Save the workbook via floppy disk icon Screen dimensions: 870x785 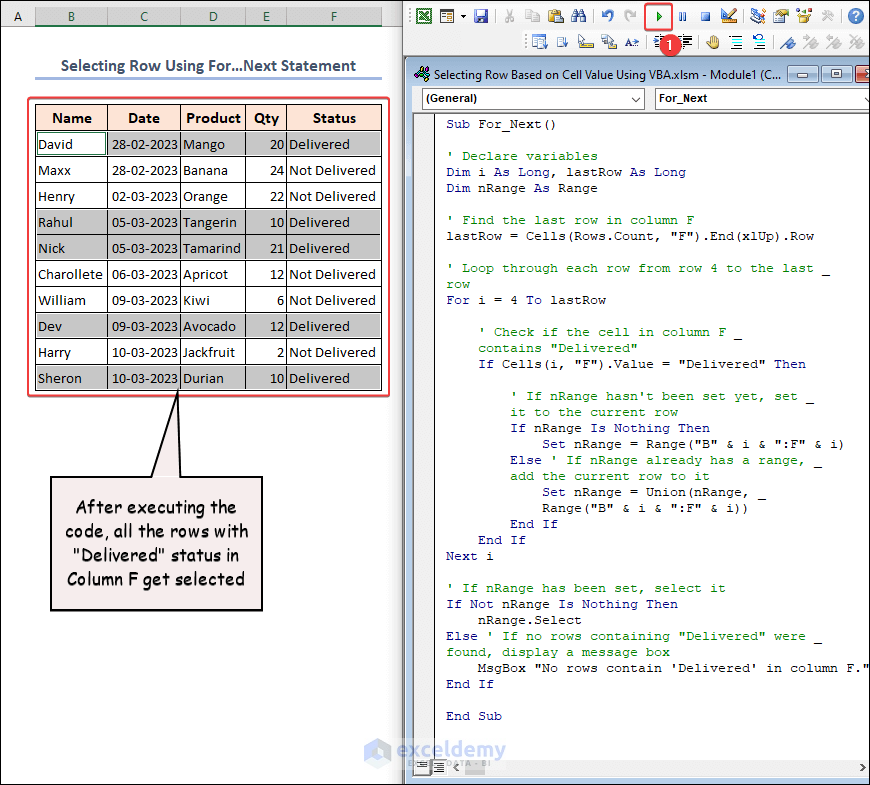pyautogui.click(x=481, y=16)
